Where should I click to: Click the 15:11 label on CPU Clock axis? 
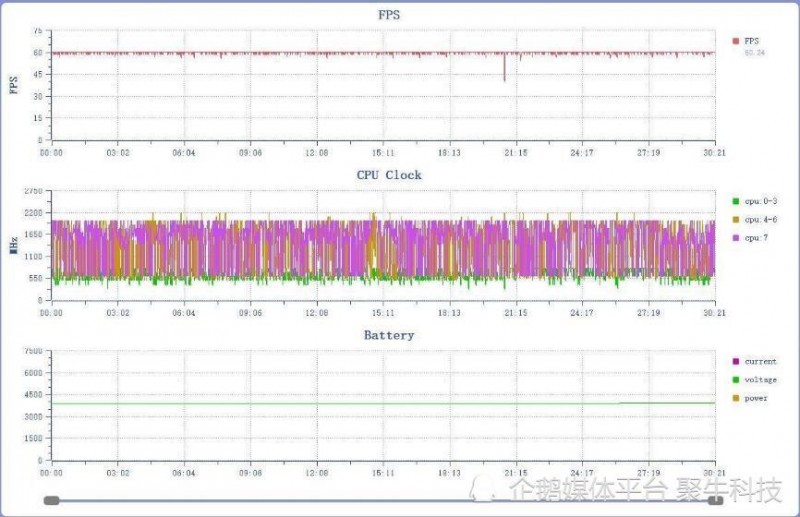(x=383, y=313)
